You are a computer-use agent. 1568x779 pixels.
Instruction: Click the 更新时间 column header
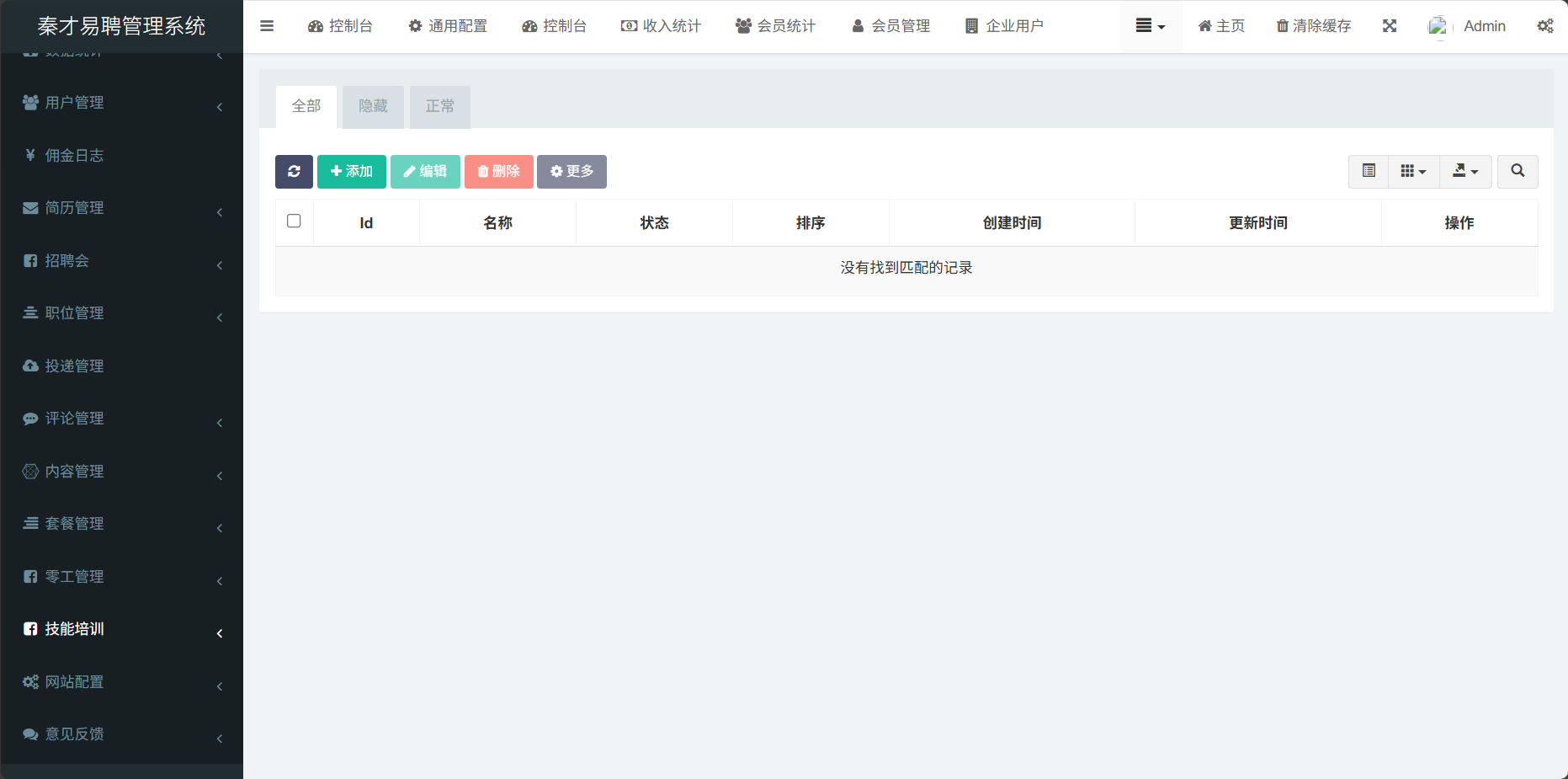pyautogui.click(x=1258, y=223)
